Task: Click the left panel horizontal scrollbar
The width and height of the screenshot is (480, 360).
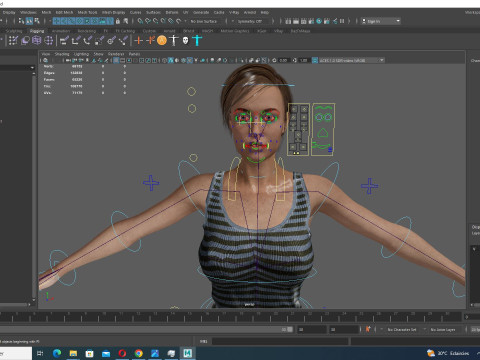Action: pos(14,304)
